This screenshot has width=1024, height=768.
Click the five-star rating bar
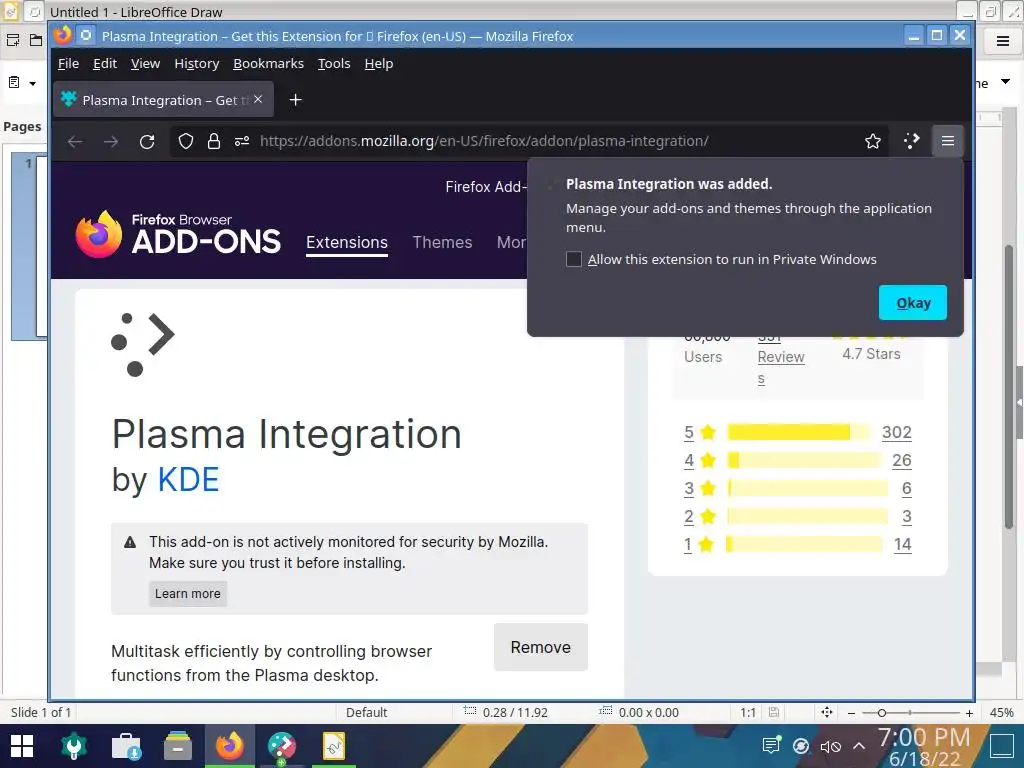tap(799, 432)
